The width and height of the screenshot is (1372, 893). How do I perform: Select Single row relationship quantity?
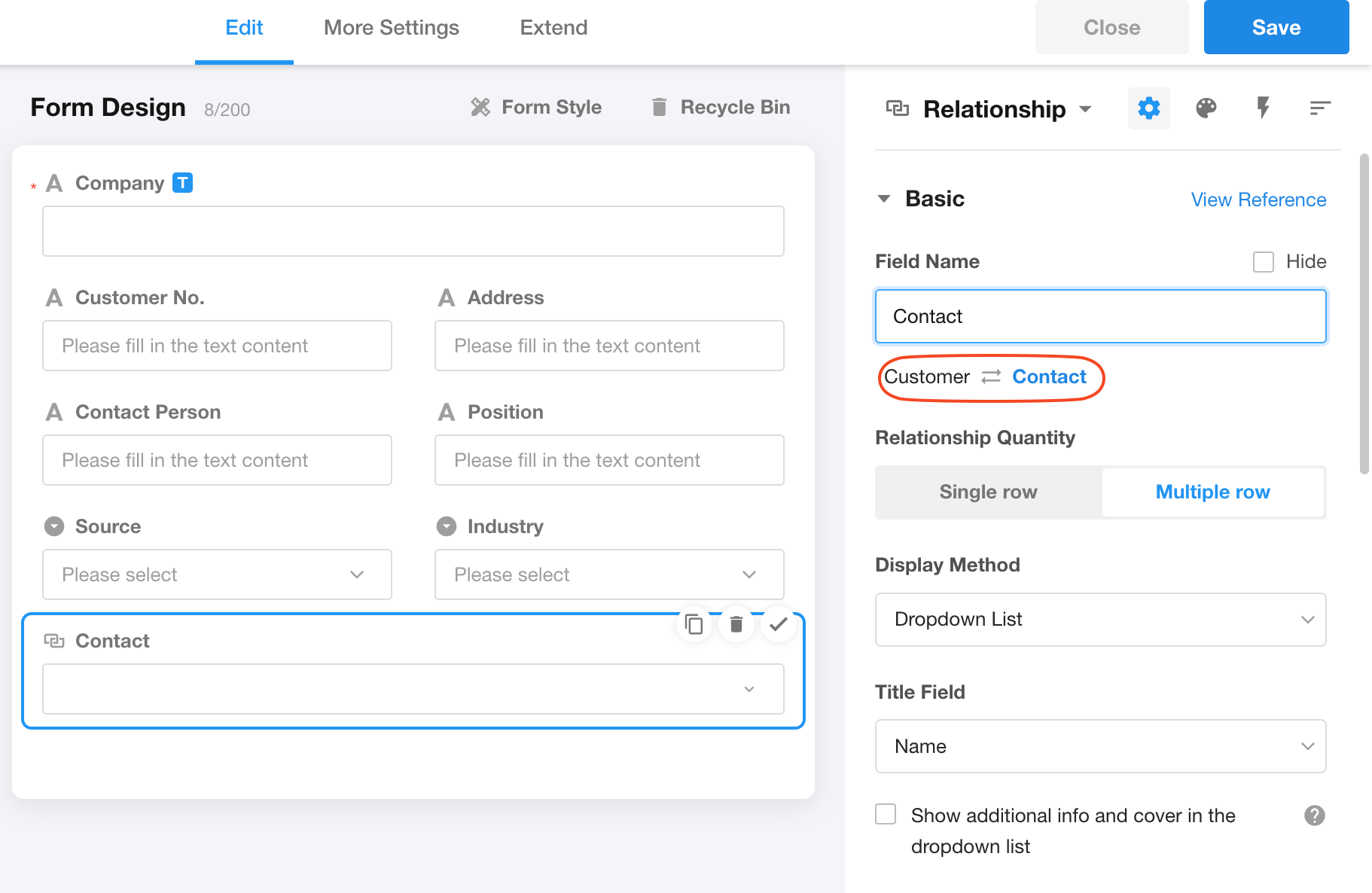pyautogui.click(x=988, y=492)
